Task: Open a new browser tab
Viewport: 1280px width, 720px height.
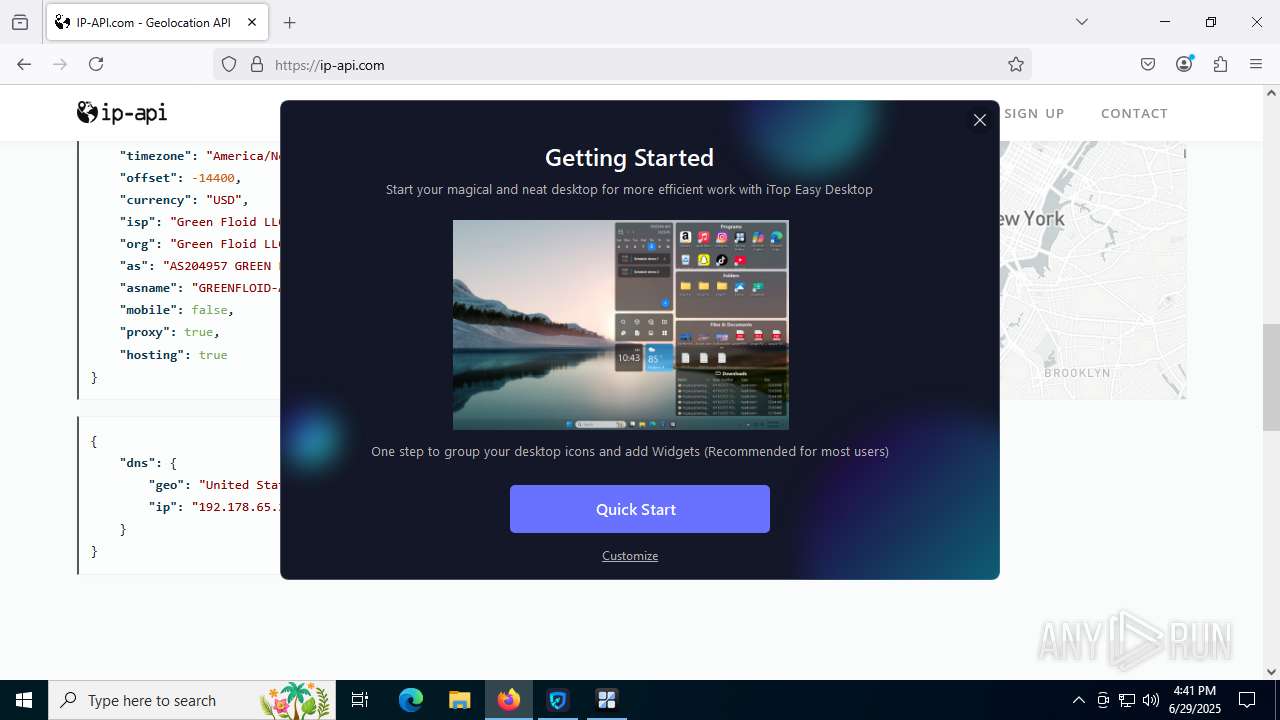Action: (290, 22)
